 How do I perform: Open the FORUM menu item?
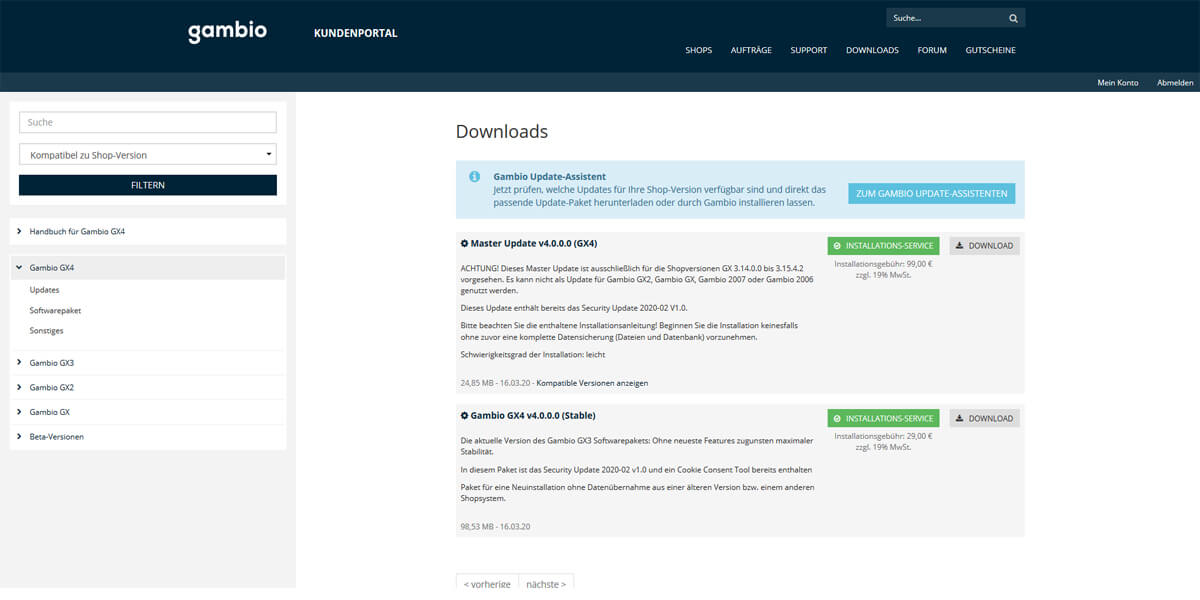932,50
